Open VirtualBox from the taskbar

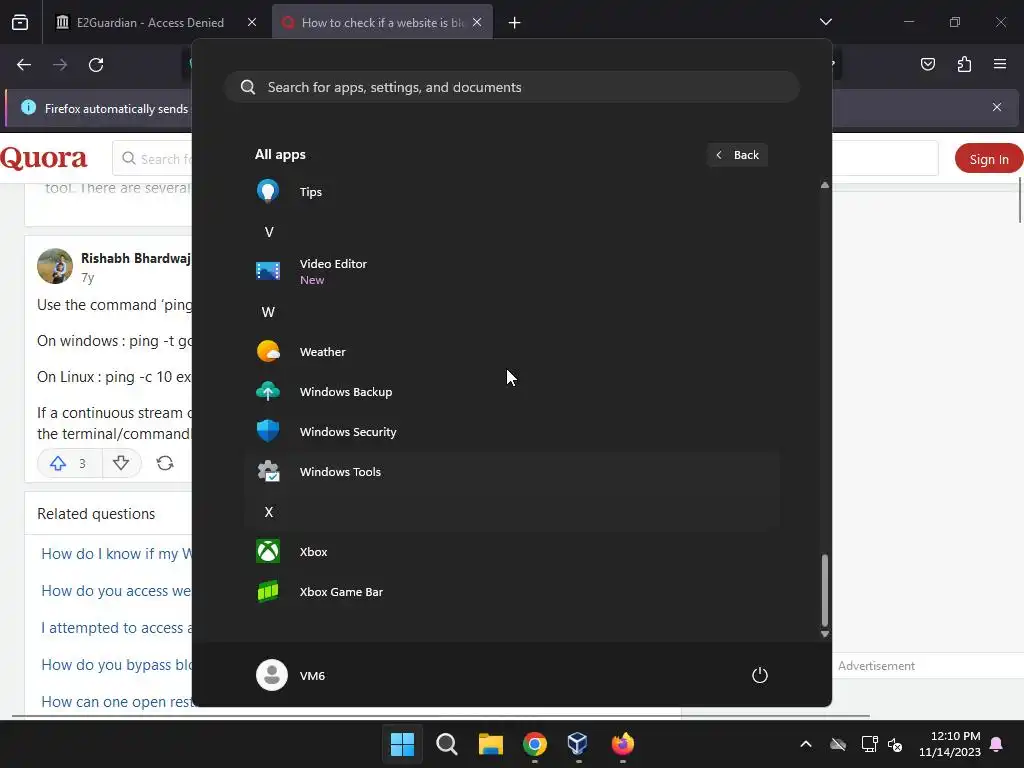tap(578, 744)
